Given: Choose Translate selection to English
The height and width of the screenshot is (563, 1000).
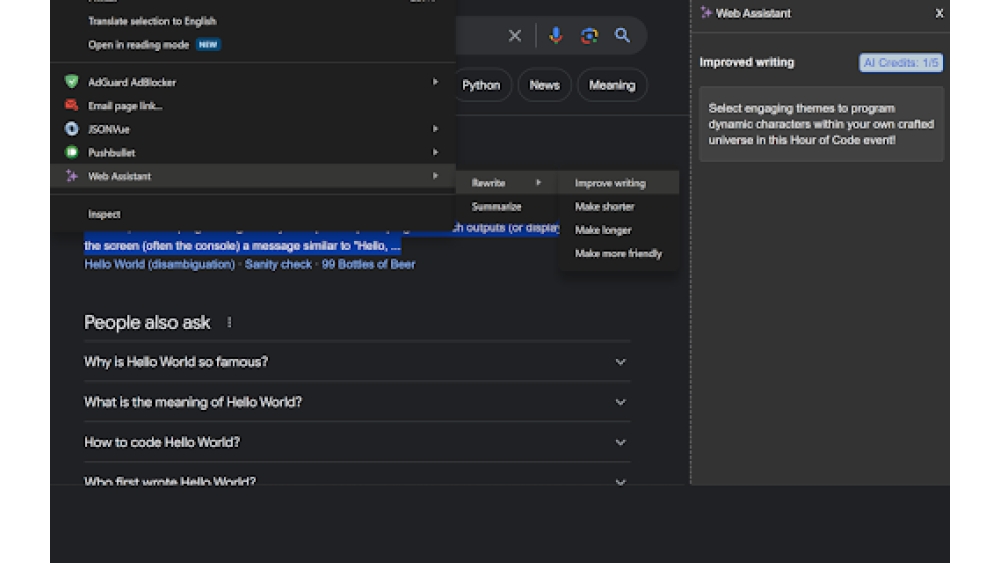Looking at the screenshot, I should tap(152, 21).
